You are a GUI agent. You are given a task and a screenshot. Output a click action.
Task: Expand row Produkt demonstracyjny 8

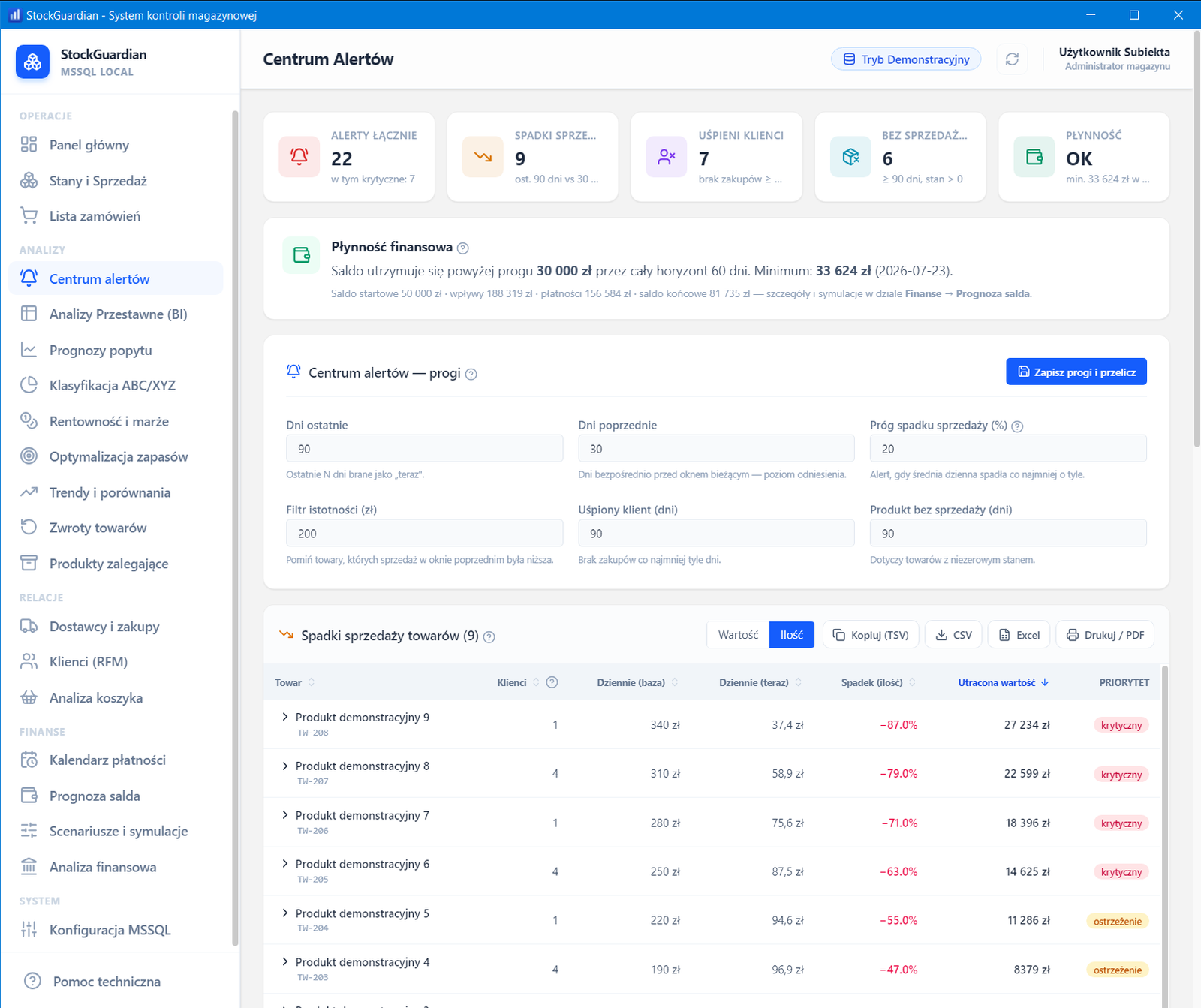(x=285, y=766)
